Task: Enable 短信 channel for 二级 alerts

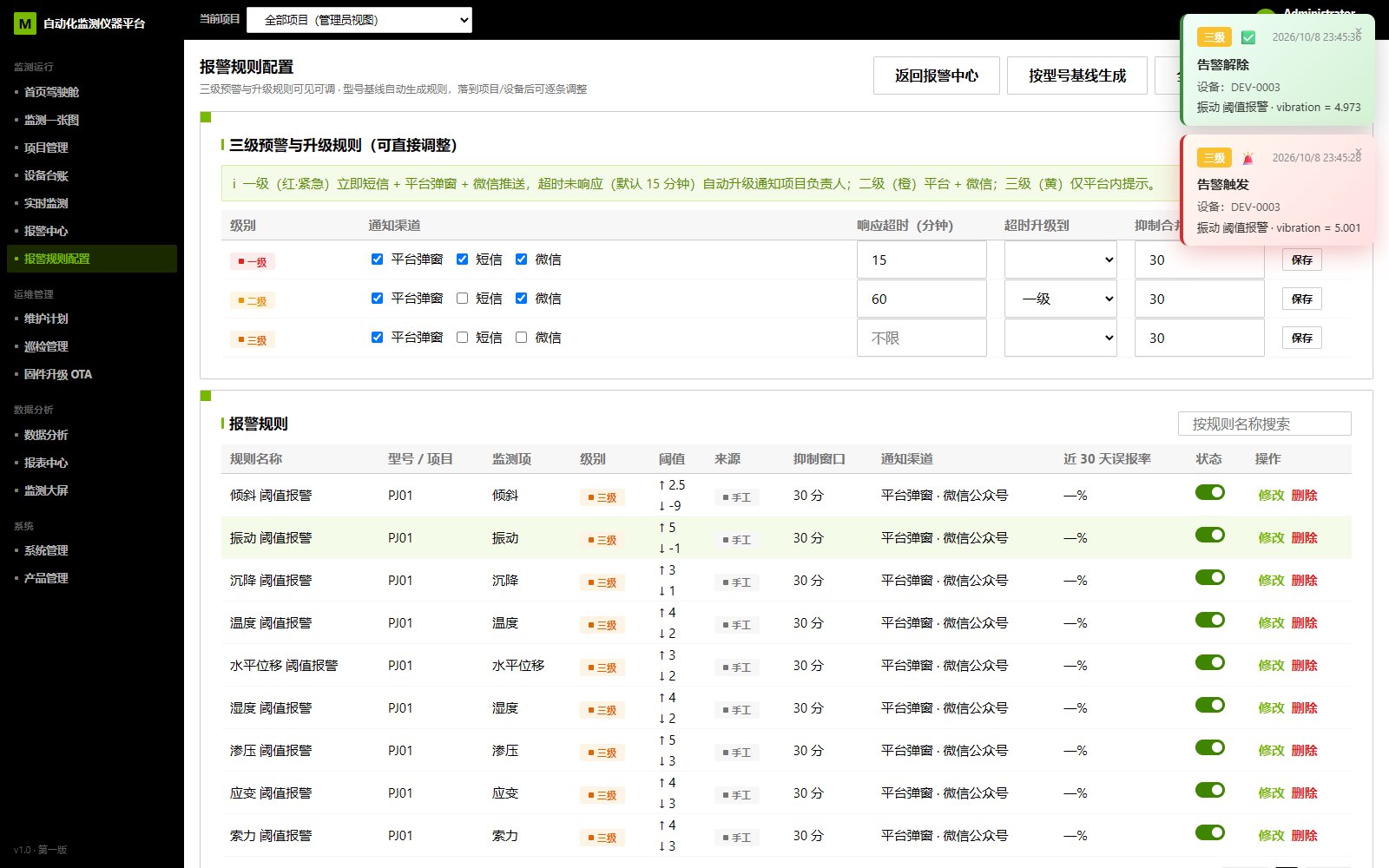Action: click(x=463, y=299)
